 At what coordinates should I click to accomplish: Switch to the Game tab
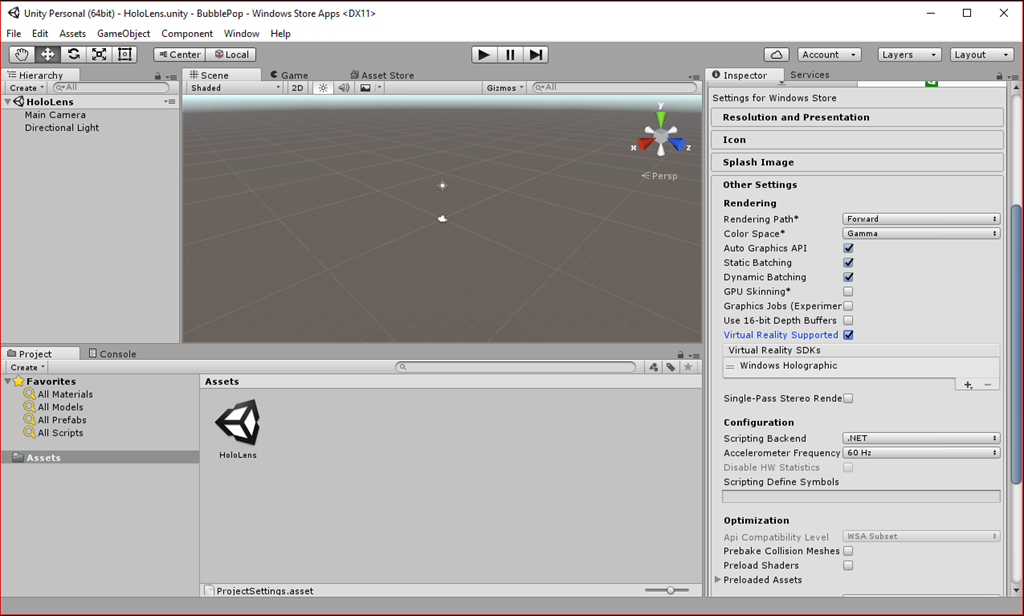289,75
